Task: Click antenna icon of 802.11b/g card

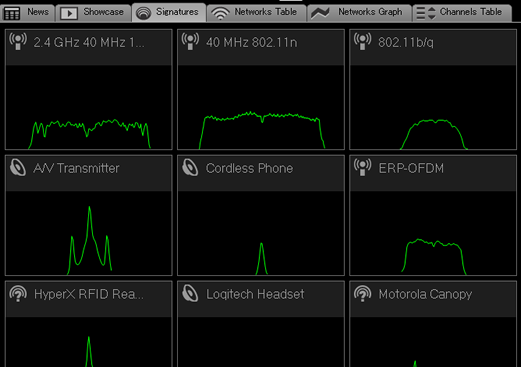Action: pos(362,41)
